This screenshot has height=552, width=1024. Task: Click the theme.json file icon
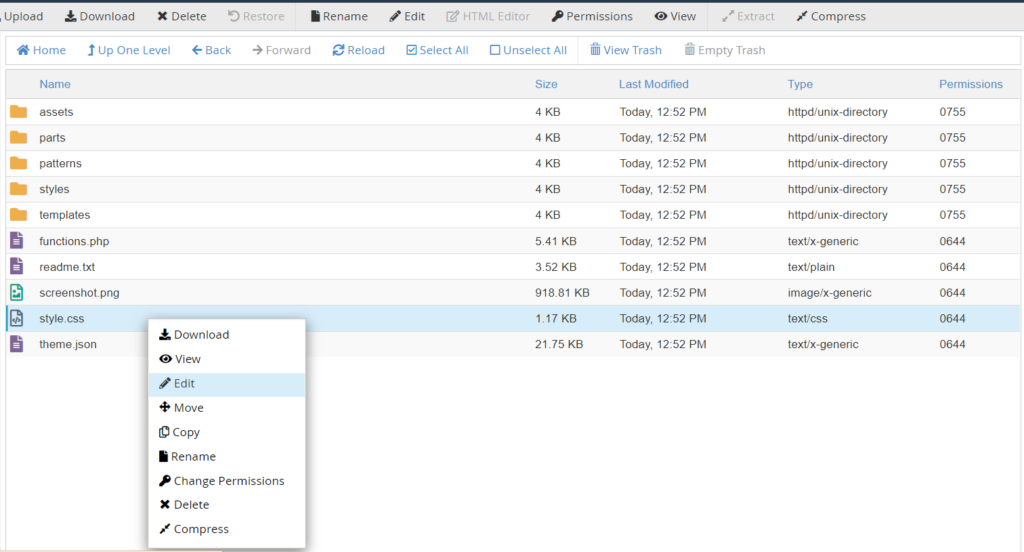pyautogui.click(x=16, y=344)
